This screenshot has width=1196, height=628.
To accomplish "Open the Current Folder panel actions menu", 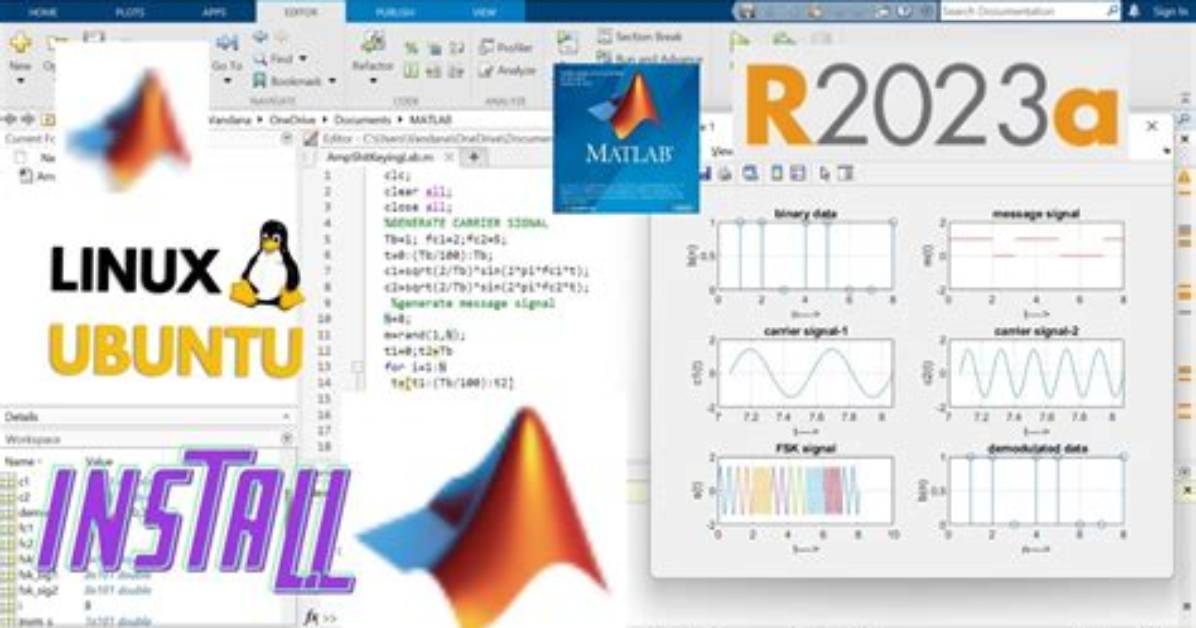I will (x=288, y=138).
